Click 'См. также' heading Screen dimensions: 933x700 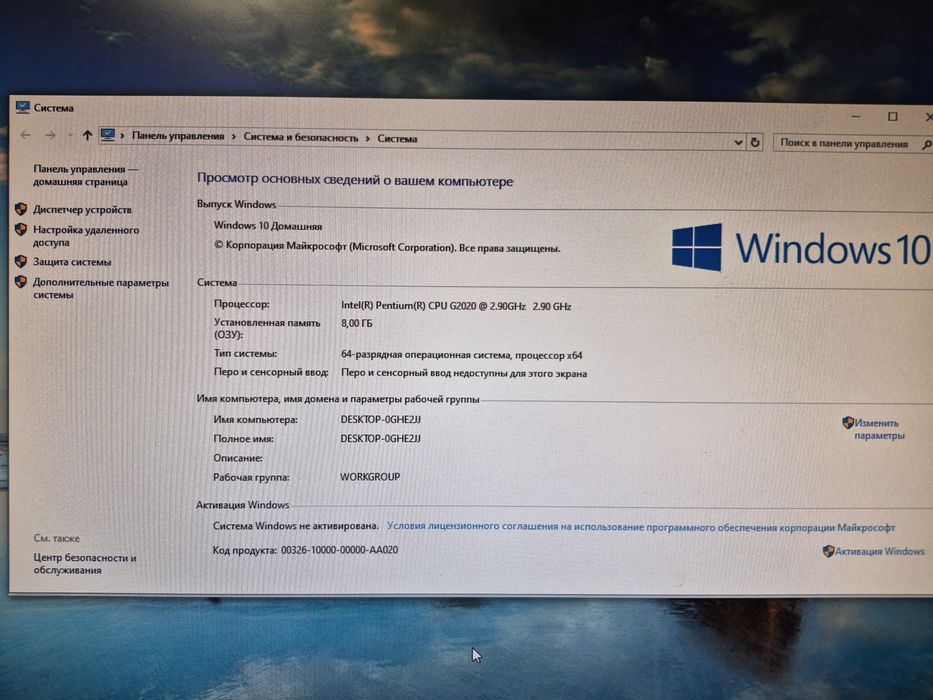click(x=57, y=538)
